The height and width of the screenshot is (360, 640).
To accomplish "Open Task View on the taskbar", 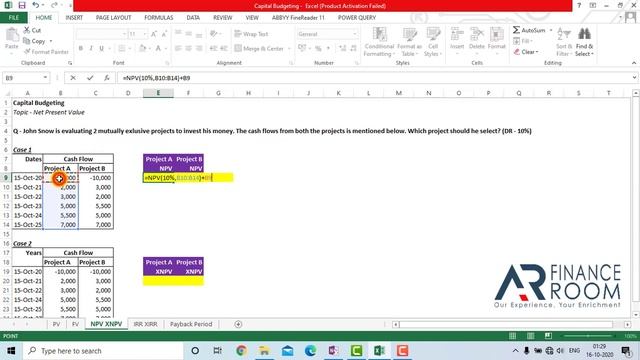I will coord(218,351).
